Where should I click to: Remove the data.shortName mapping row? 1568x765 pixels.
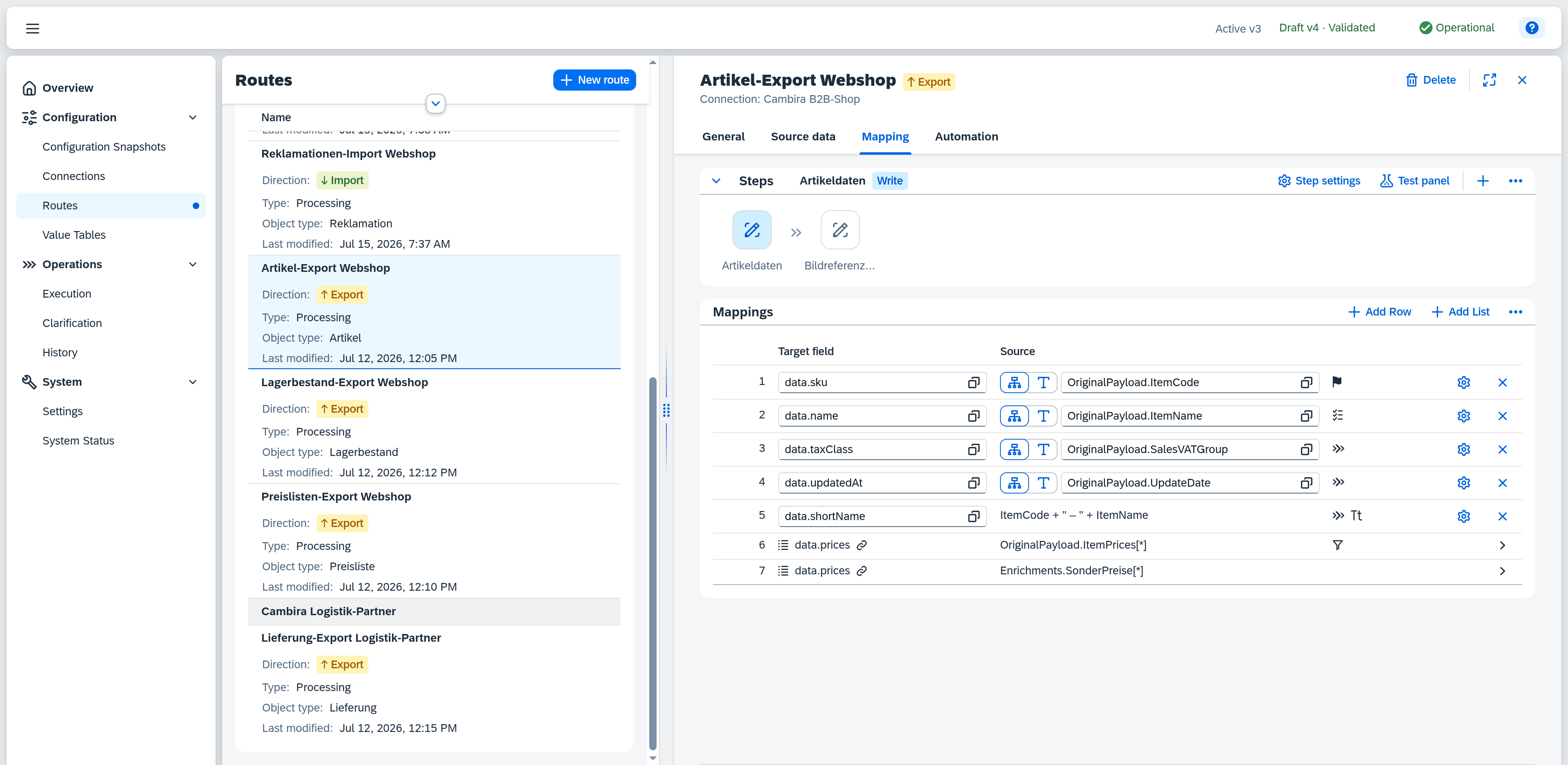1502,516
